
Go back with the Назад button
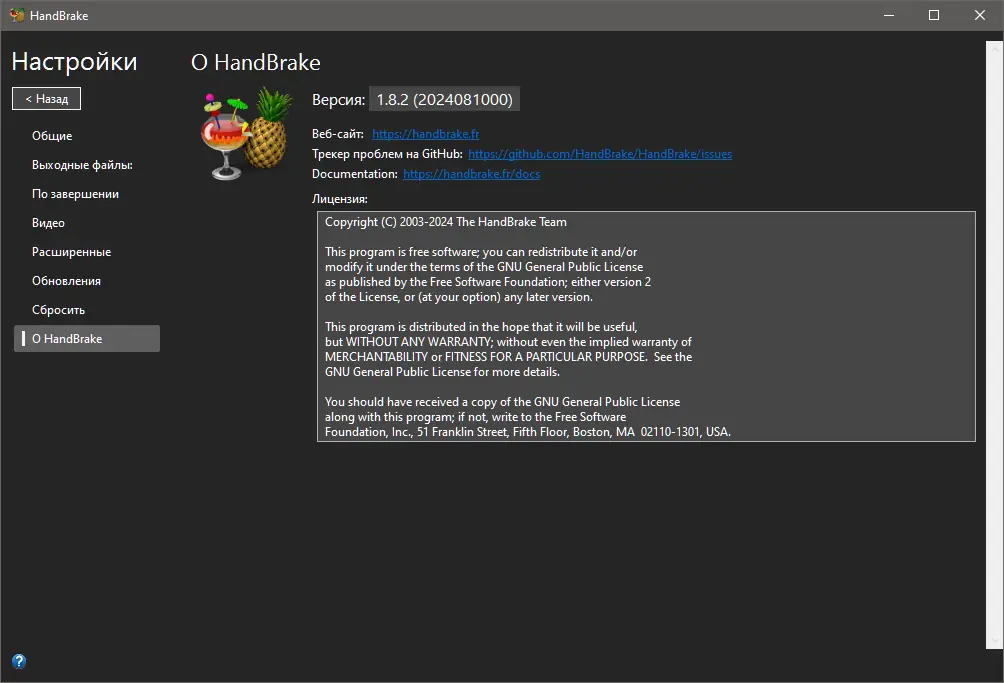(47, 99)
